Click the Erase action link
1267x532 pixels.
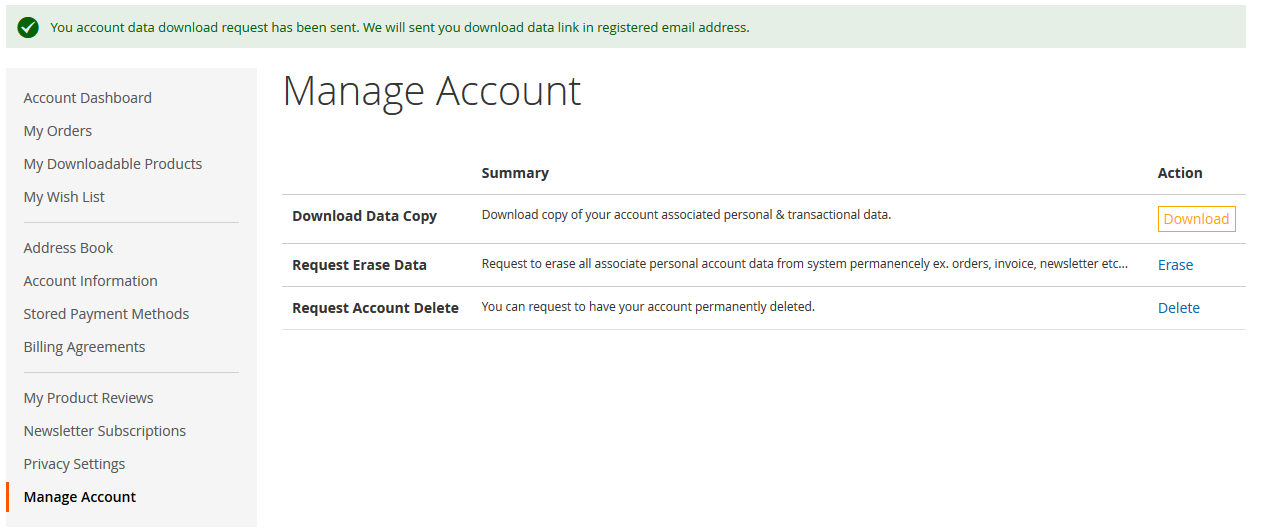[1175, 265]
